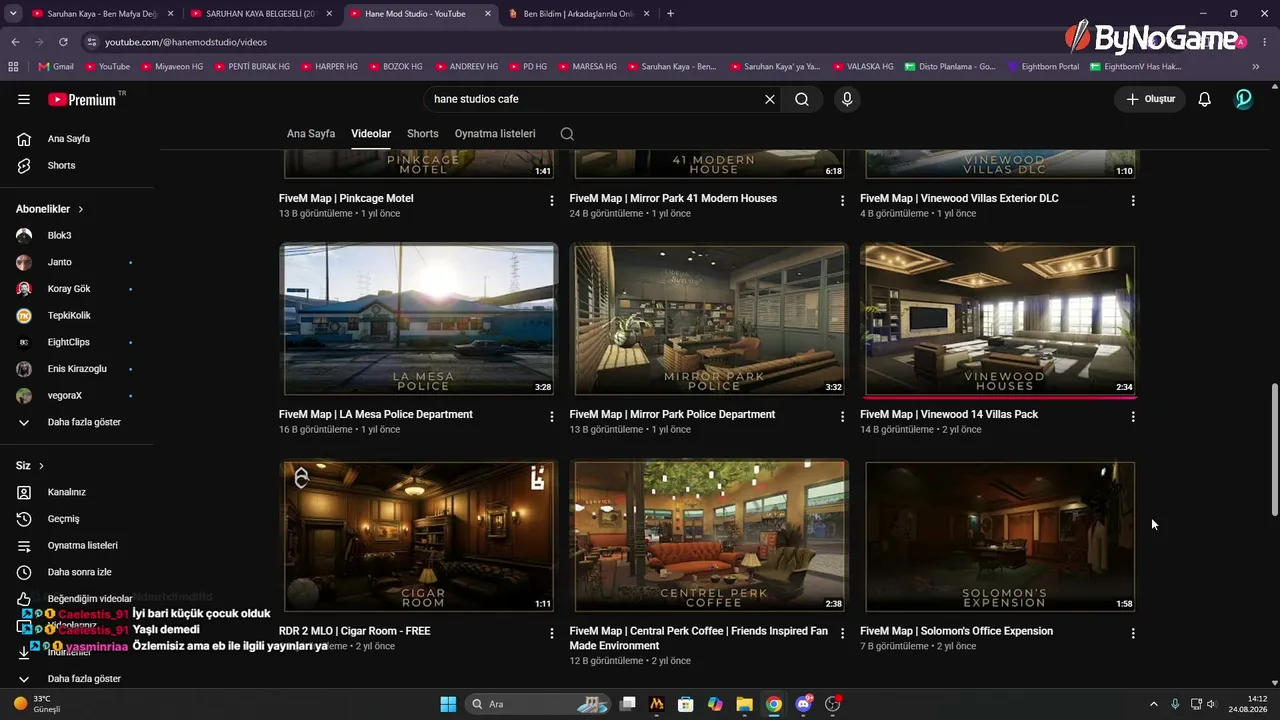The height and width of the screenshot is (720, 1280).
Task: Open Daha sonra izle list
Action: (x=77, y=572)
